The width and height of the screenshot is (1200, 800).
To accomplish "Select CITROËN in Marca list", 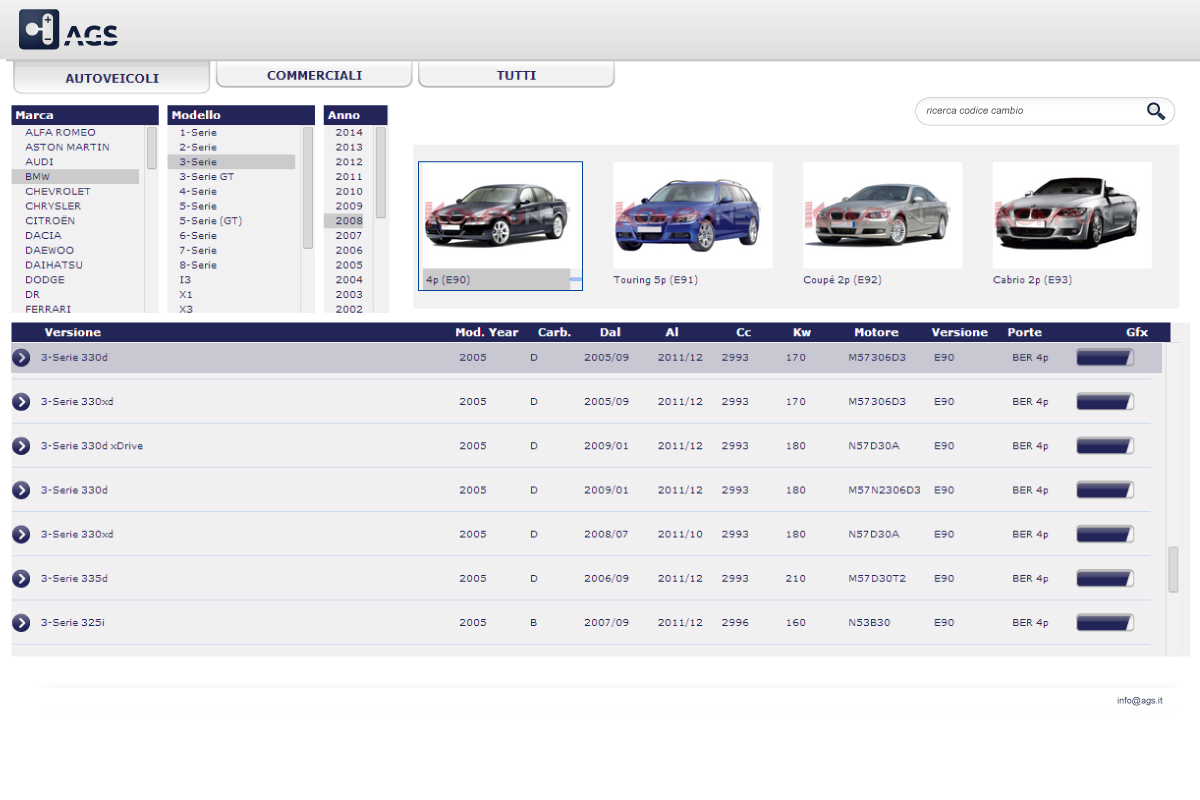I will [x=50, y=220].
